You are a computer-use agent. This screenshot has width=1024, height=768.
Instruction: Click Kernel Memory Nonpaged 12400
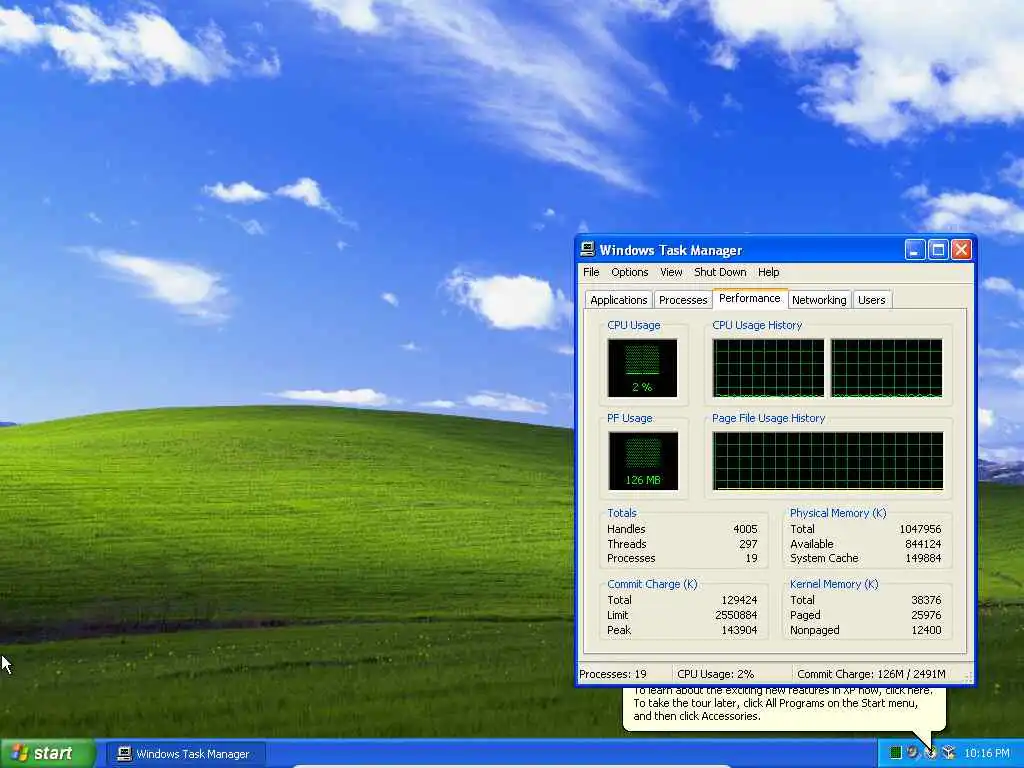pos(926,630)
